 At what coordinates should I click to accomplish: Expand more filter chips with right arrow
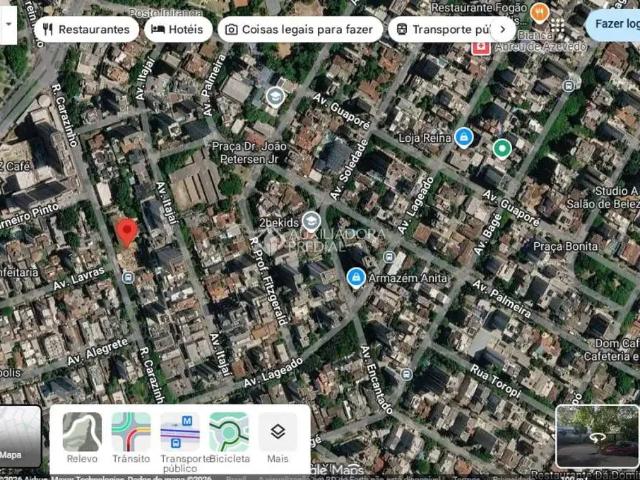point(503,29)
